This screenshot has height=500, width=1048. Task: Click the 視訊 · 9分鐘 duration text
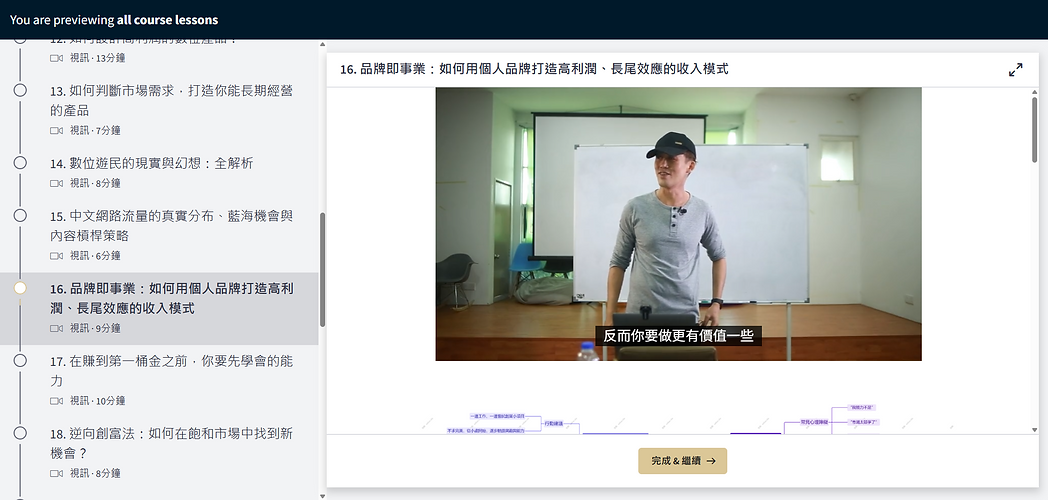tap(95, 328)
